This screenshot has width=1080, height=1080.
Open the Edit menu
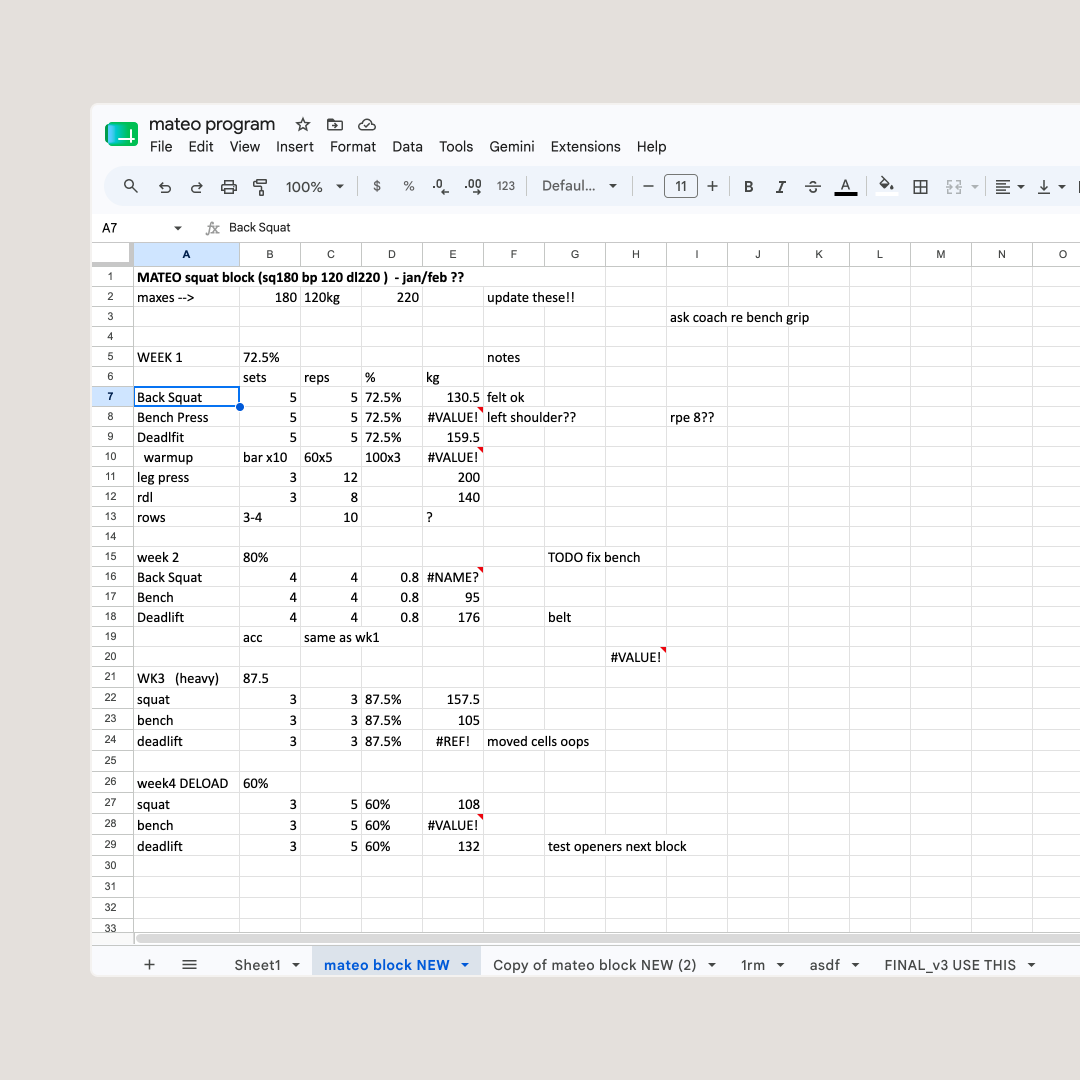click(x=200, y=147)
